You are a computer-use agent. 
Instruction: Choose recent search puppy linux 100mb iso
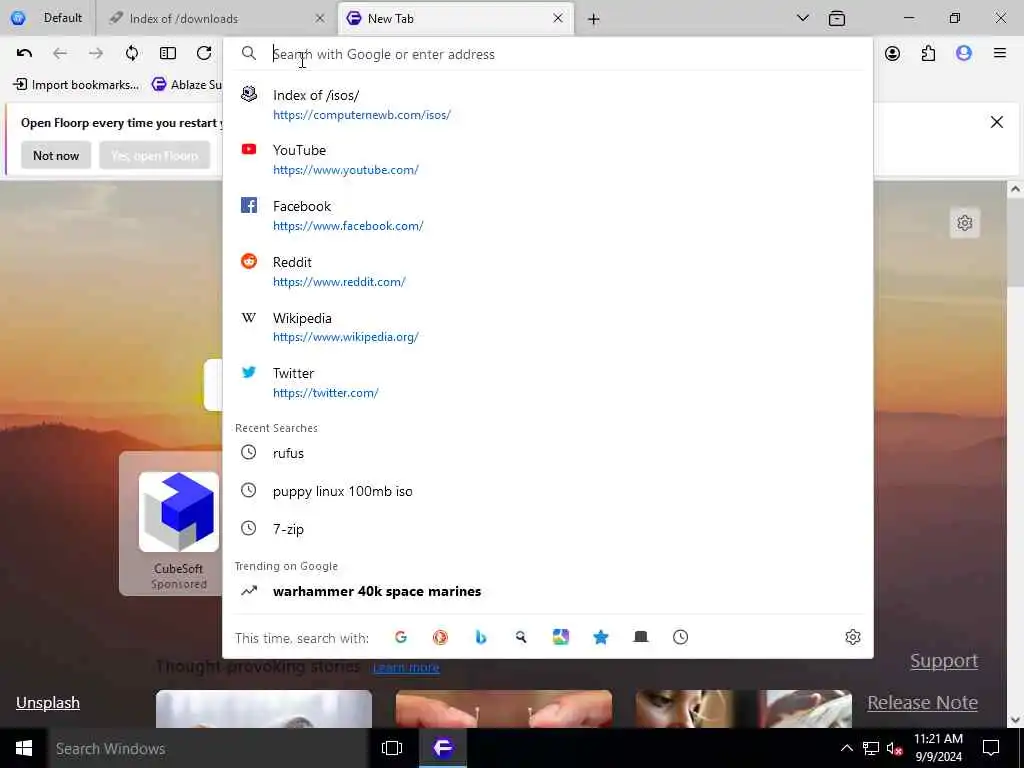(x=547, y=491)
